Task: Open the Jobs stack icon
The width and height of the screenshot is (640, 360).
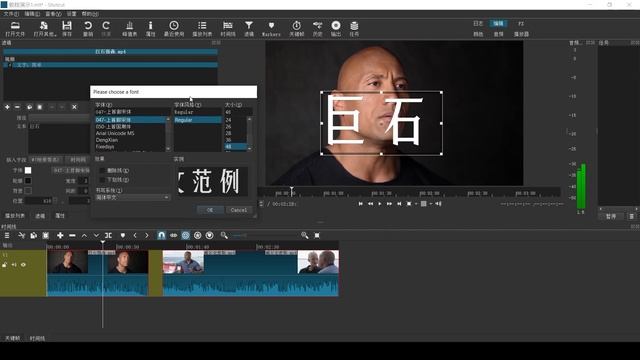Action: (x=354, y=29)
